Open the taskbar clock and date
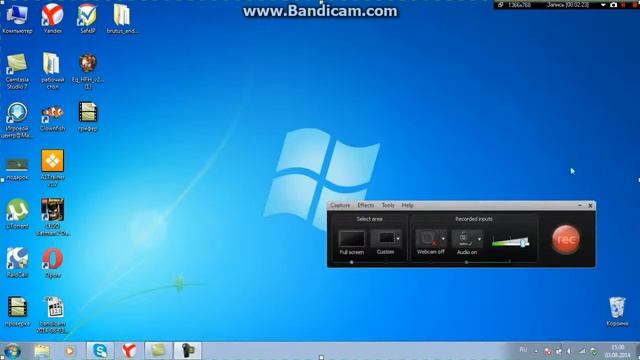The height and width of the screenshot is (360, 640). point(618,351)
